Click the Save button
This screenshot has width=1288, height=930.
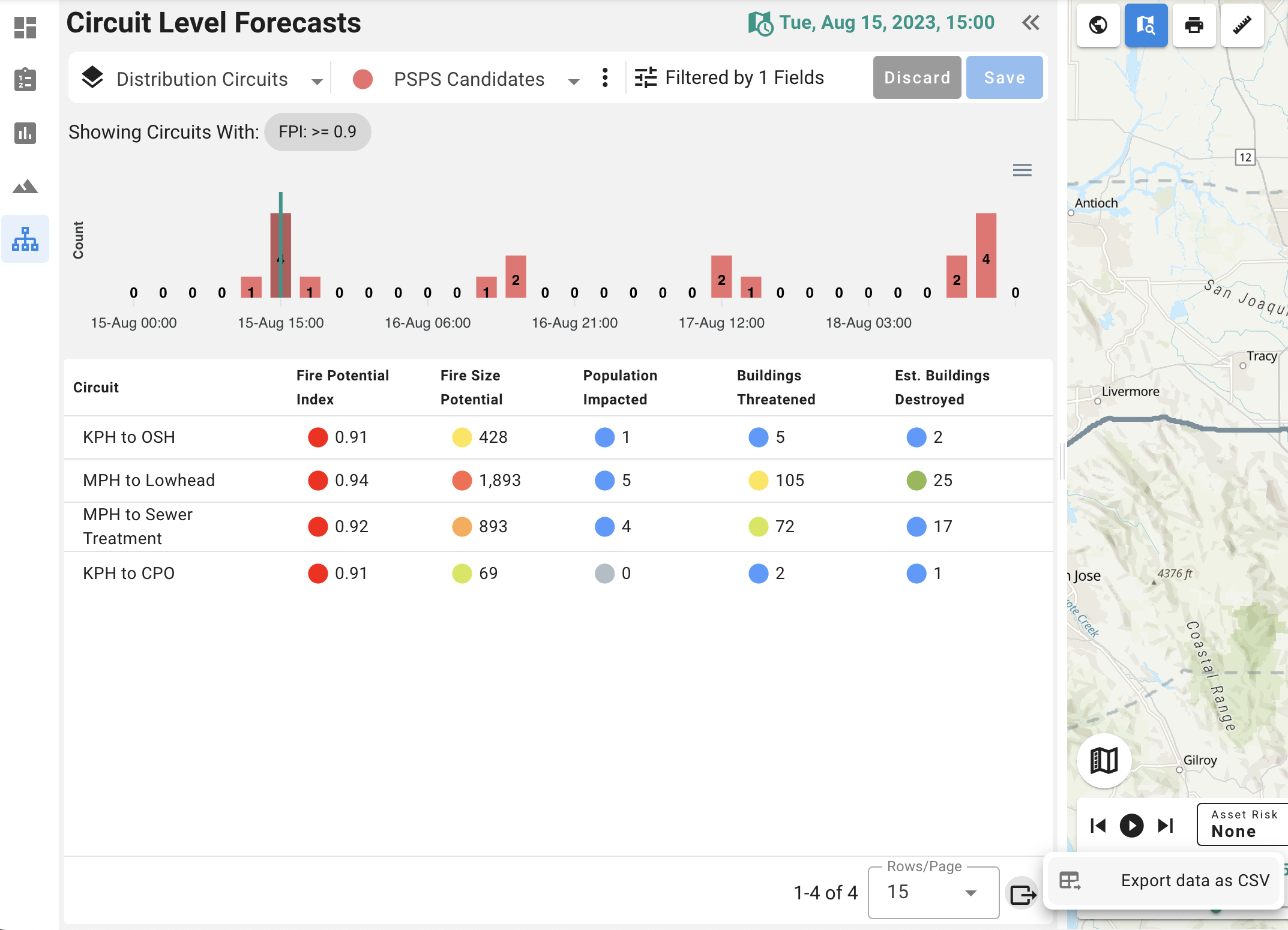[1004, 78]
